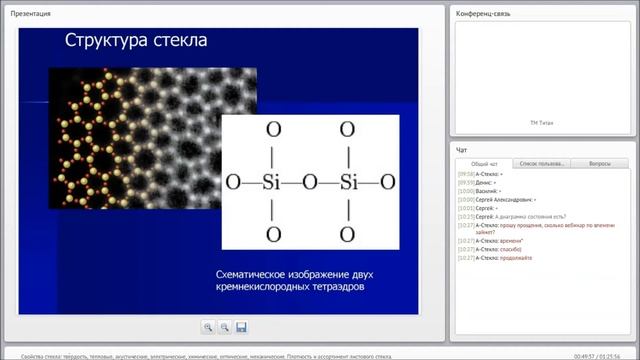Select the А-Стекло времени* message
This screenshot has height=360, width=640.
click(491, 241)
